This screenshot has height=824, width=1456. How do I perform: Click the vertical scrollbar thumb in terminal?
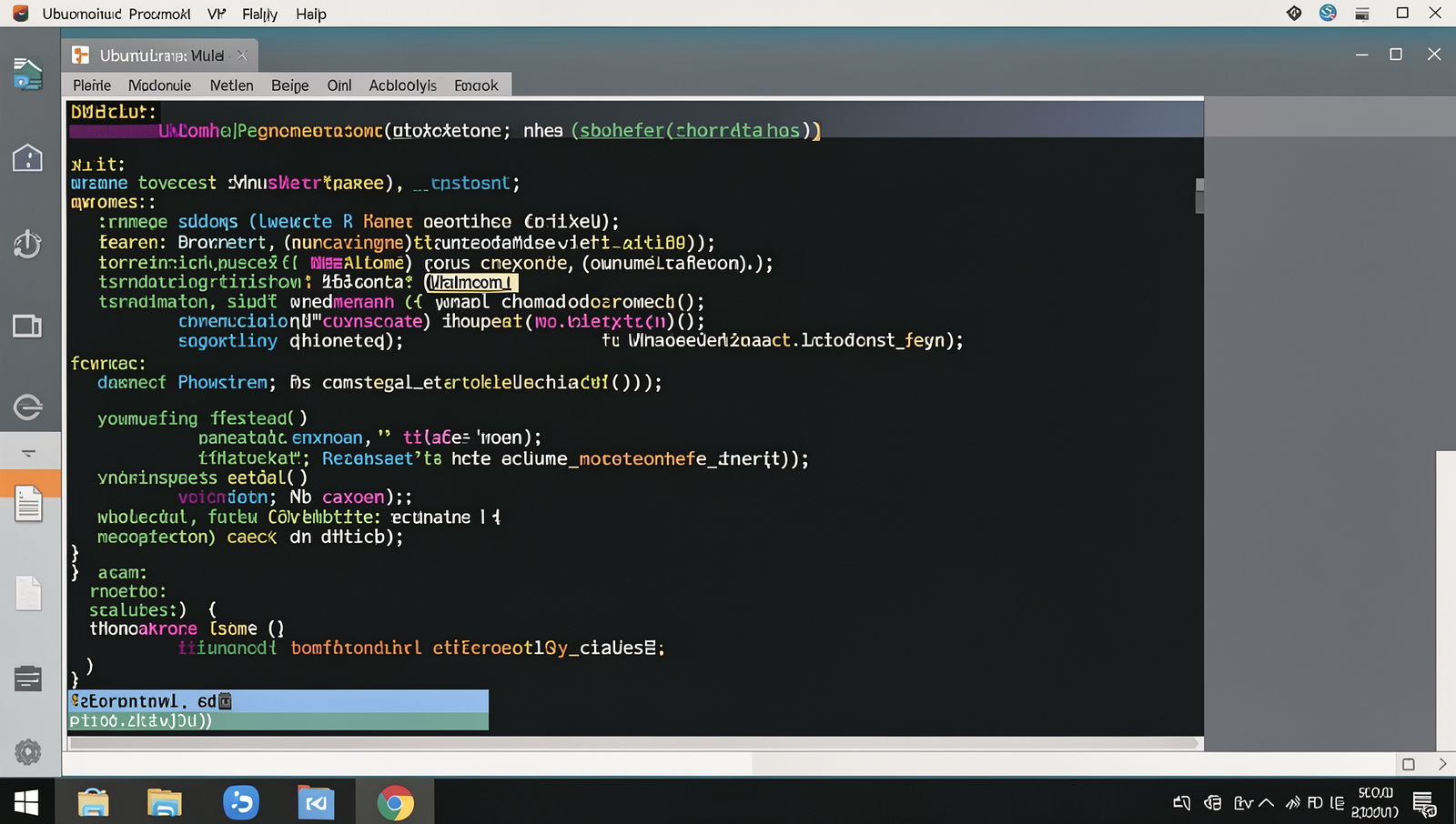click(1199, 196)
